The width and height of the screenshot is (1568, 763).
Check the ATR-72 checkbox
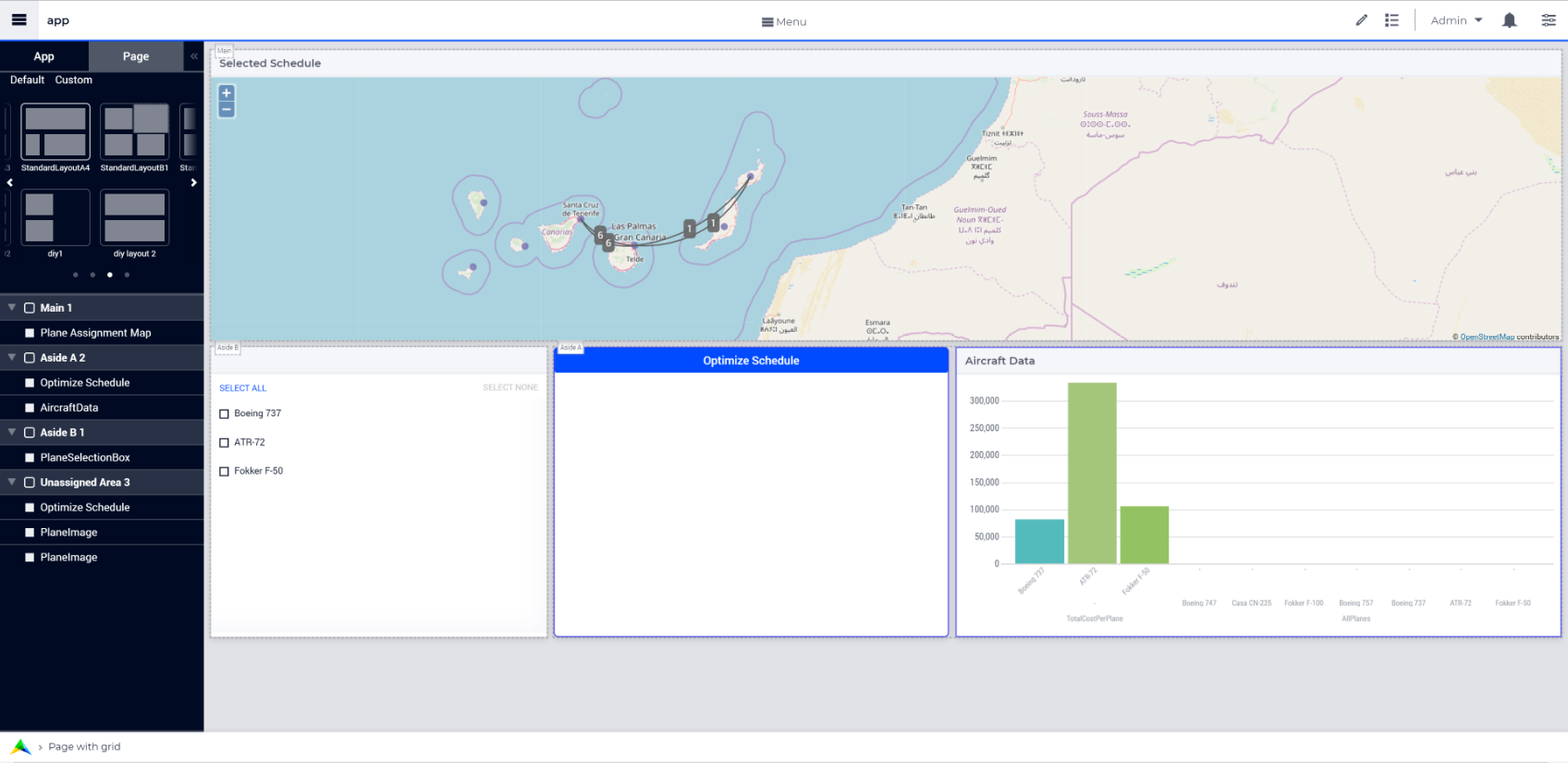(x=224, y=443)
